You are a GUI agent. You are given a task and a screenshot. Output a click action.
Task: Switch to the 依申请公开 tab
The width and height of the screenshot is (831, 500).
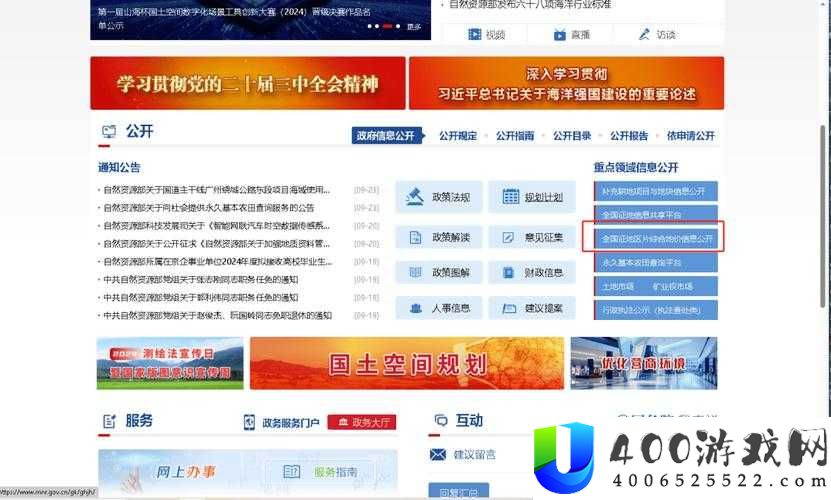pos(691,136)
